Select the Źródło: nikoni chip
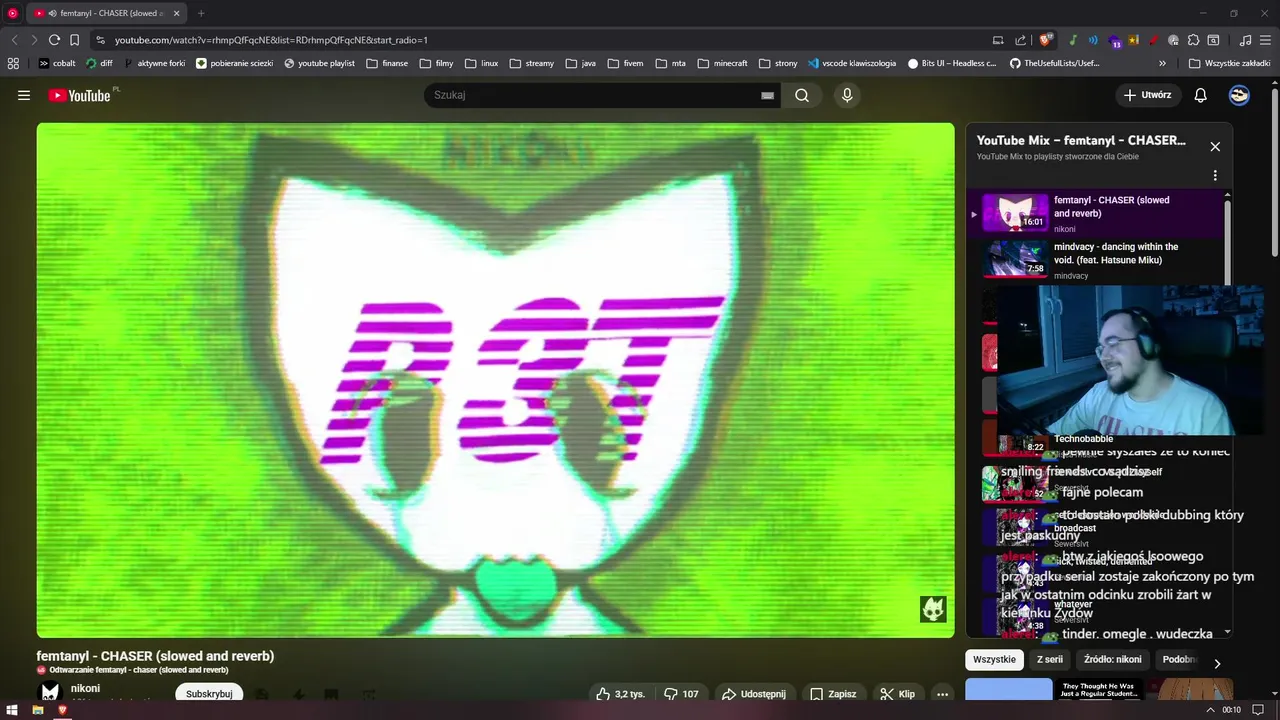Image resolution: width=1280 pixels, height=720 pixels. coord(1112,660)
